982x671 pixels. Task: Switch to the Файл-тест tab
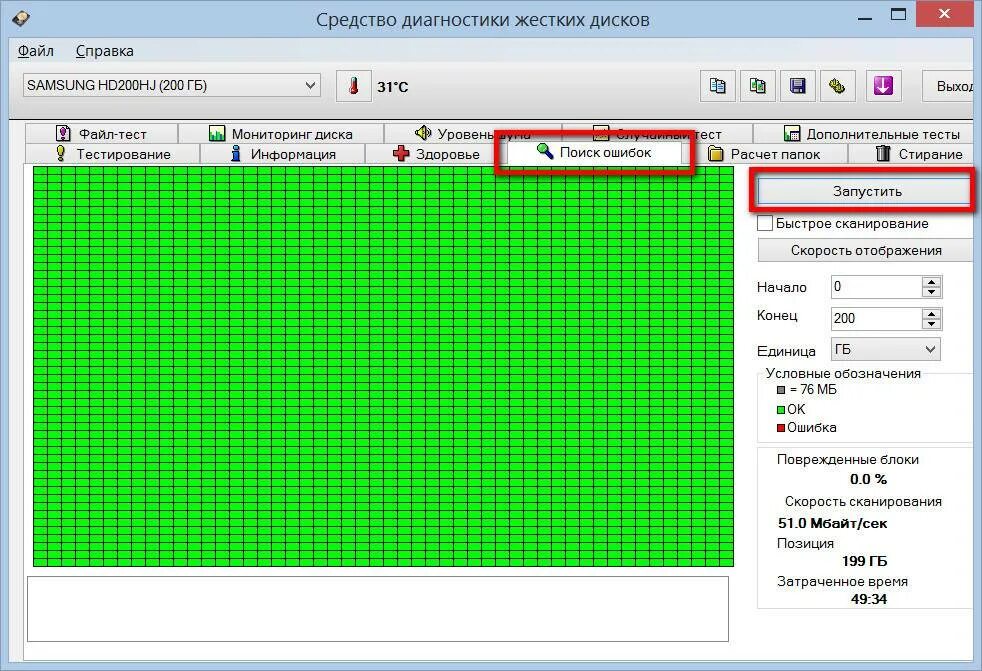101,133
